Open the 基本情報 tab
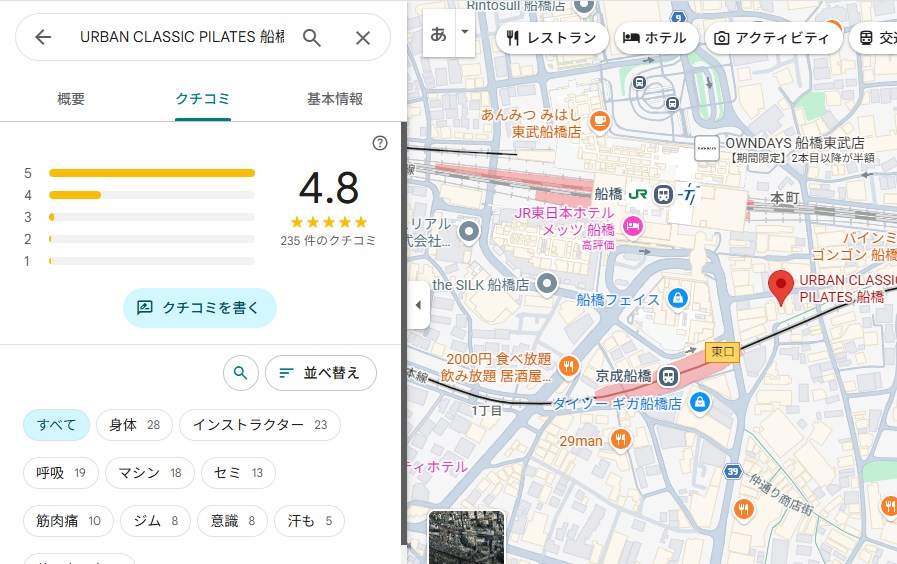 click(334, 99)
